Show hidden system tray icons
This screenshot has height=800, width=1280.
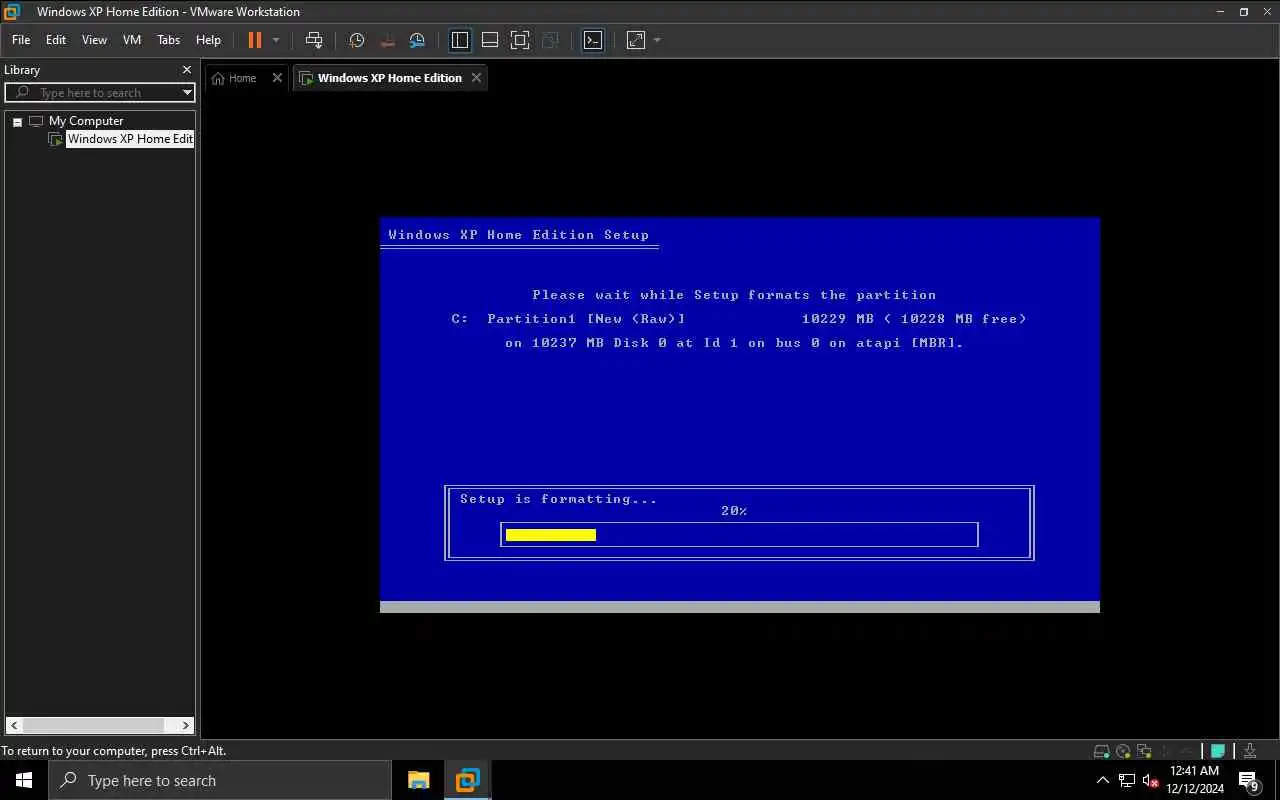[1102, 781]
